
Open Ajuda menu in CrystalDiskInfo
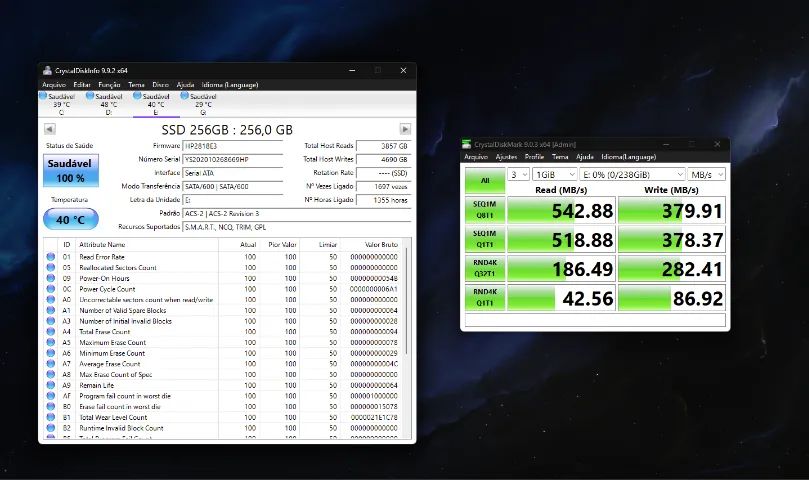point(185,85)
